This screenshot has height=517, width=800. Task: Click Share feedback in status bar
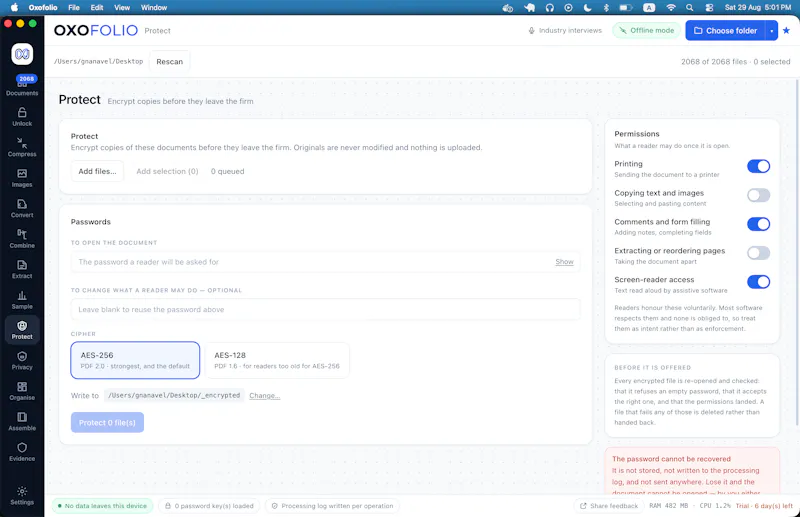[609, 506]
